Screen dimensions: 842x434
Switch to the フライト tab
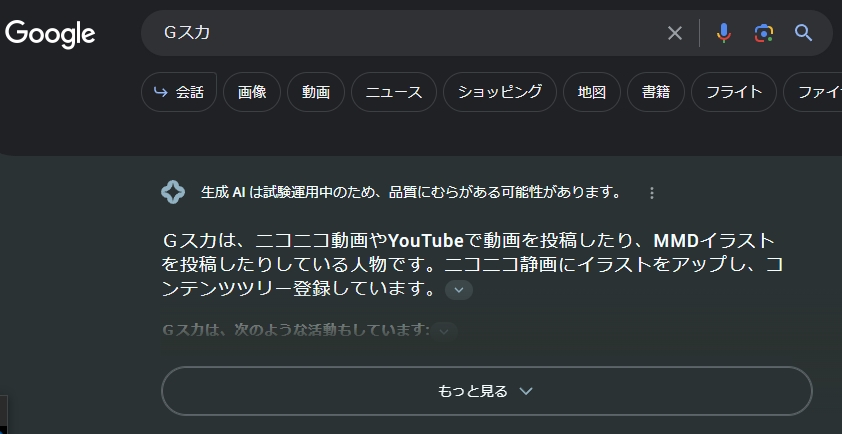734,92
